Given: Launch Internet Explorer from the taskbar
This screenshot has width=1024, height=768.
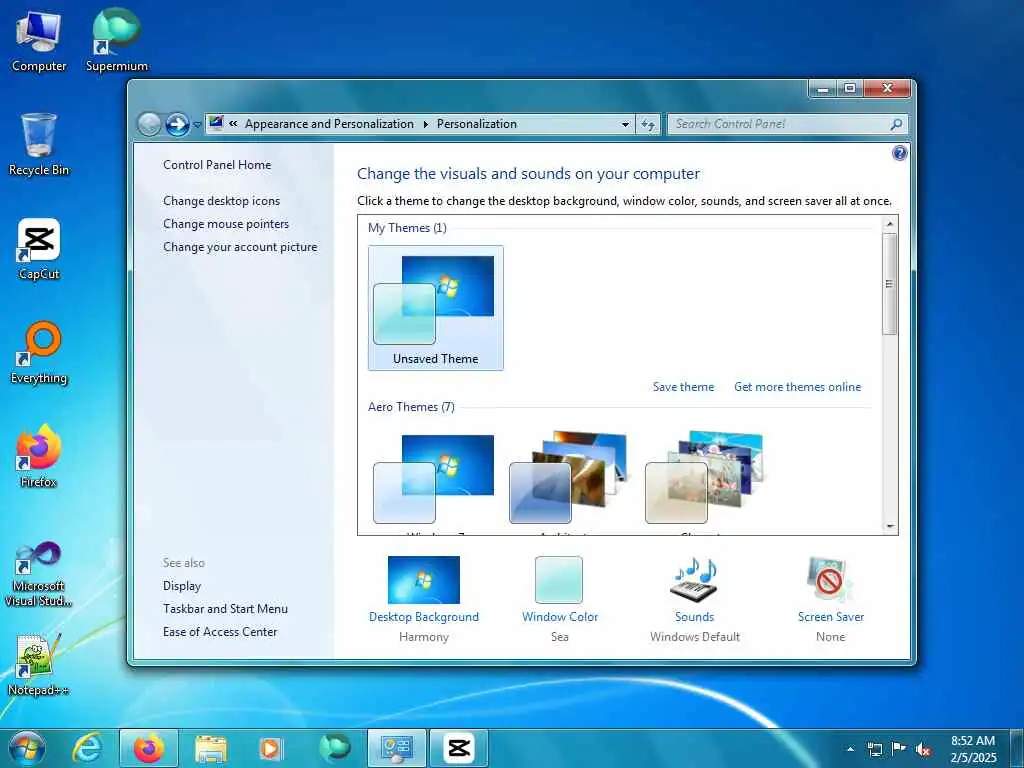Looking at the screenshot, I should [87, 748].
